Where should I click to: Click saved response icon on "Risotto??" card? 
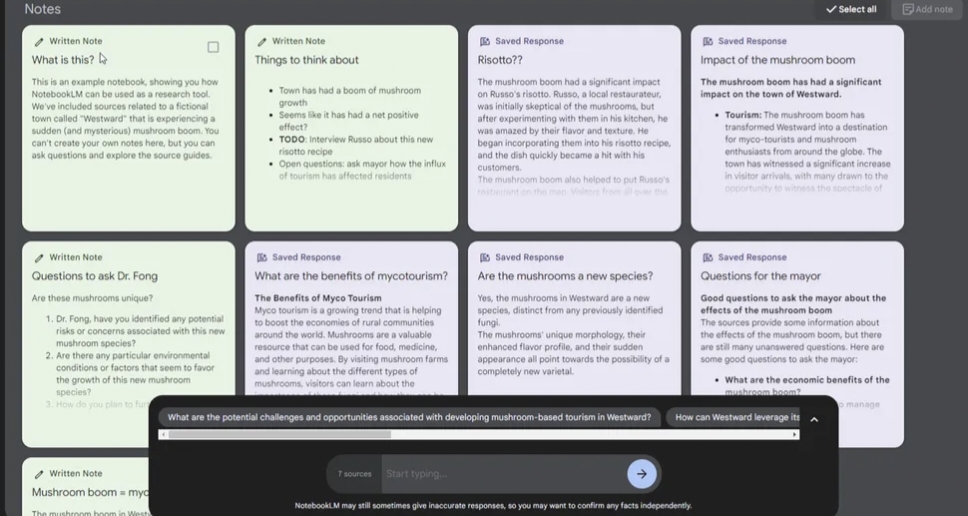pos(485,42)
